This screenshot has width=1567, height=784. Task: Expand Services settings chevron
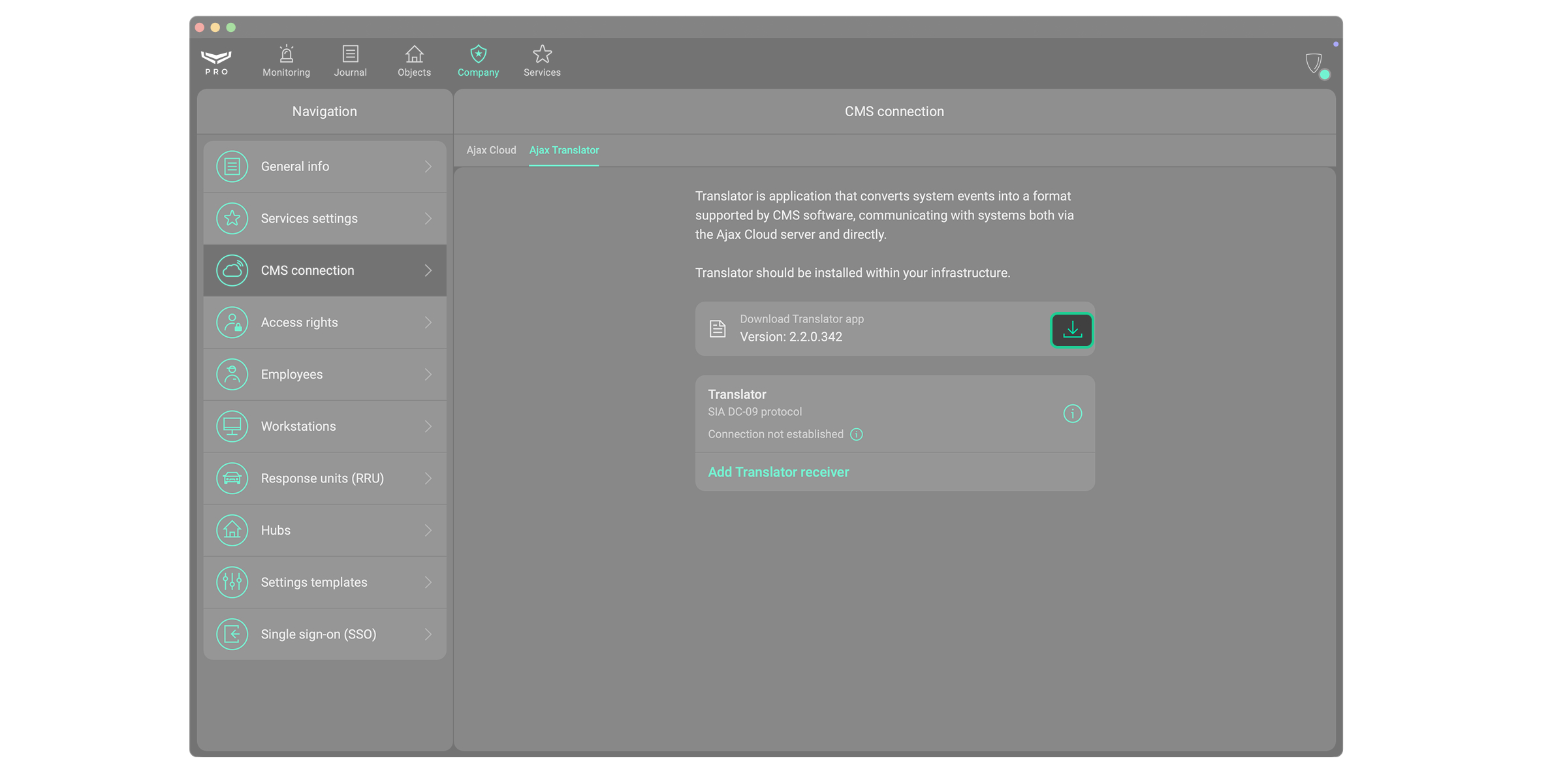pos(428,219)
